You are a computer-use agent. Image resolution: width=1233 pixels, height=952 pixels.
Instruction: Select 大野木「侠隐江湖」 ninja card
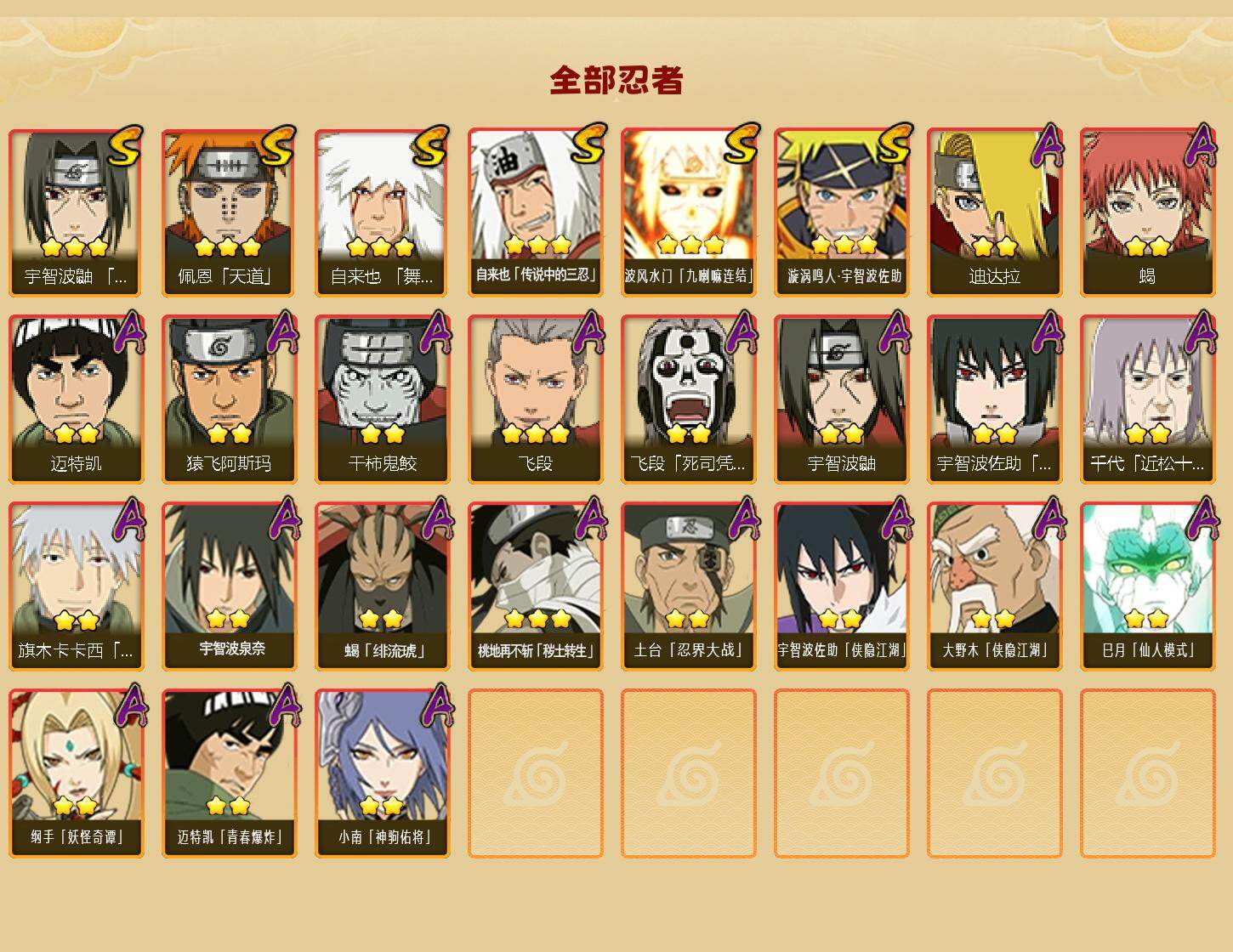(995, 586)
